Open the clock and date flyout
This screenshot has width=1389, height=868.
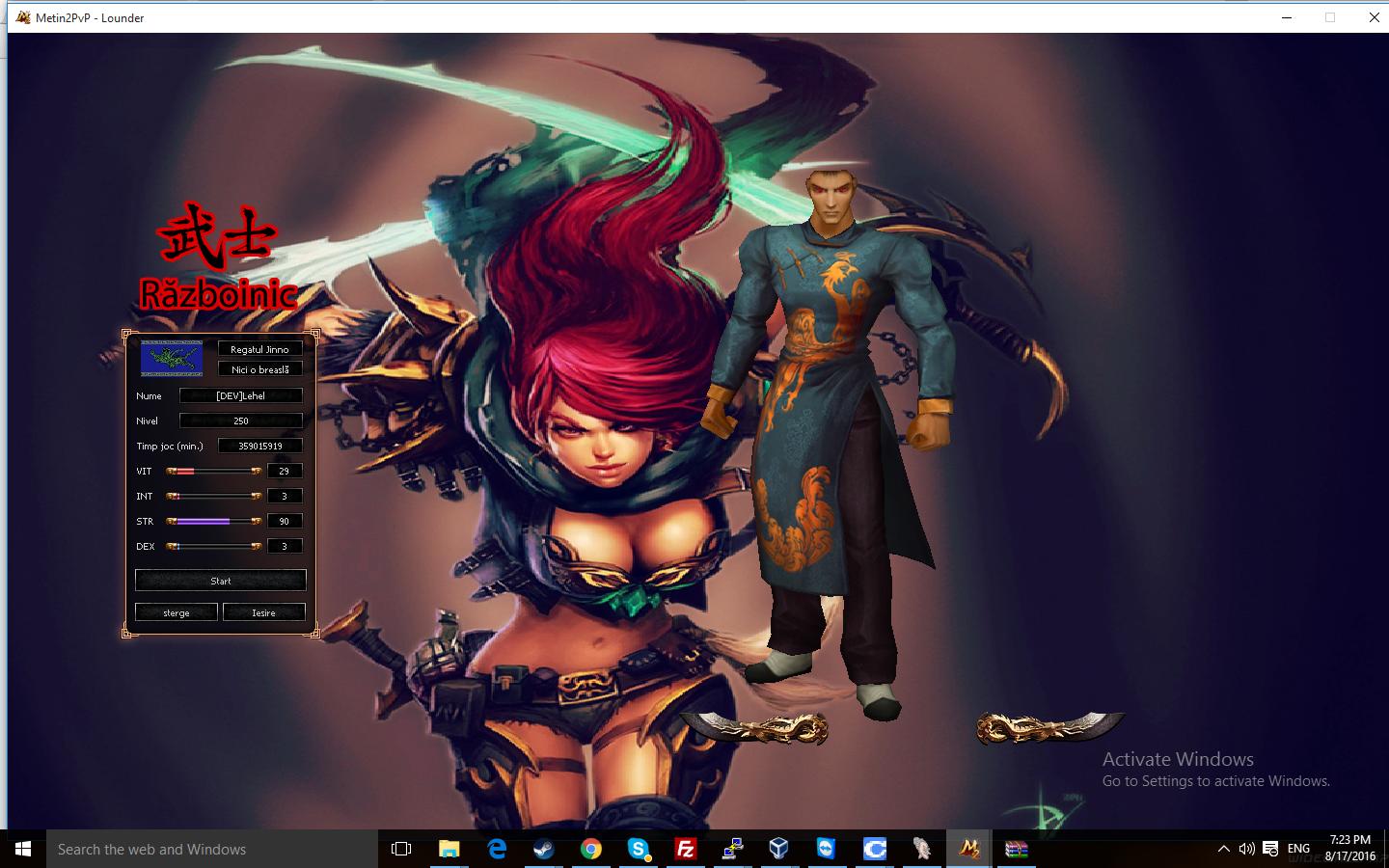click(x=1350, y=849)
